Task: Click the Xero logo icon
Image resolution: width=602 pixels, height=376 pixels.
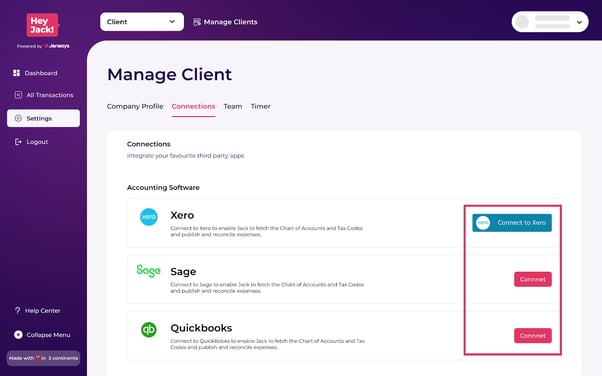Action: tap(149, 217)
